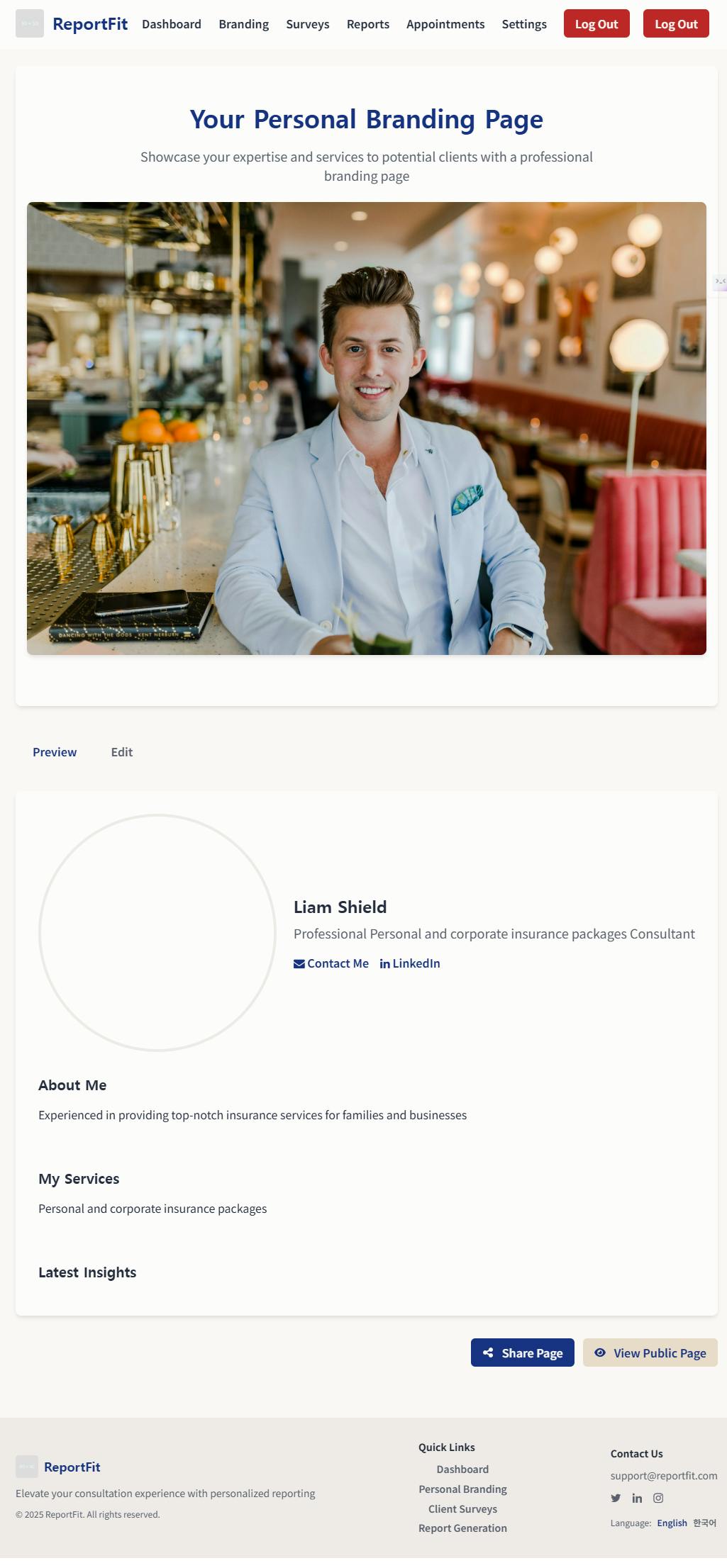Open Liam Shield's LinkedIn profile link
Image resolution: width=727 pixels, height=1568 pixels.
(x=410, y=963)
